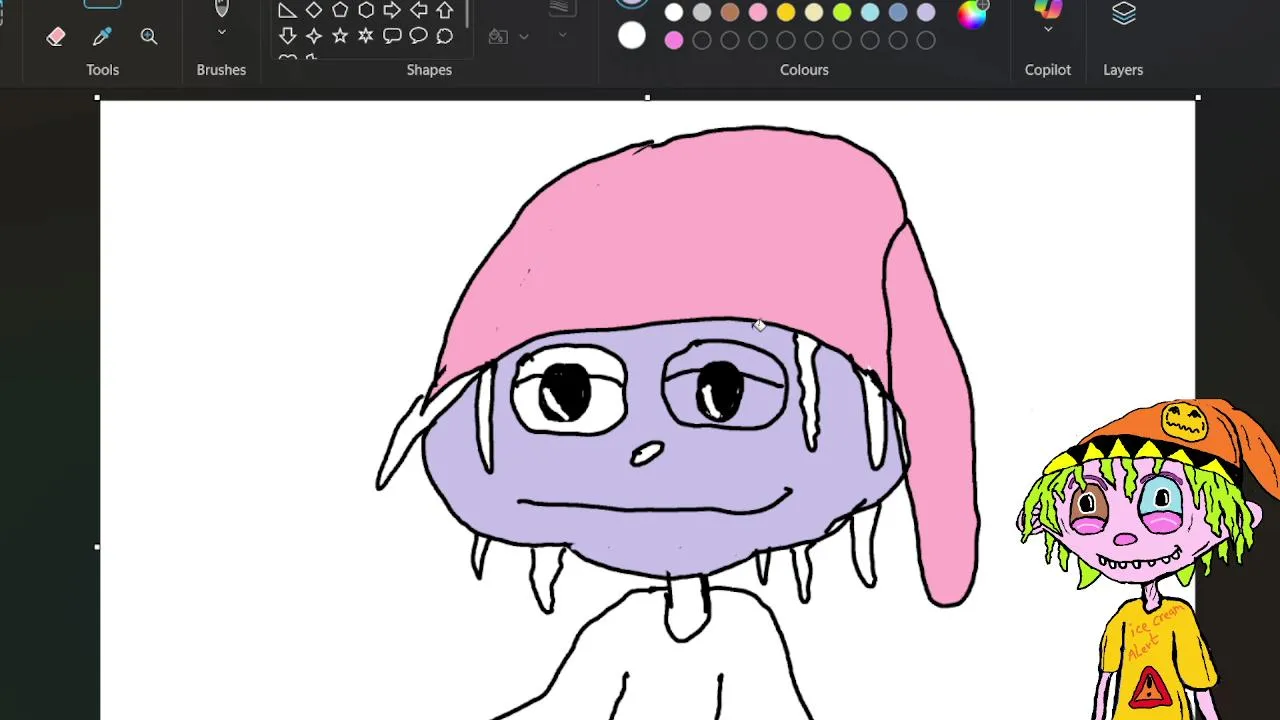The height and width of the screenshot is (720, 1280).
Task: Open the Copilot icon
Action: pos(1048,9)
